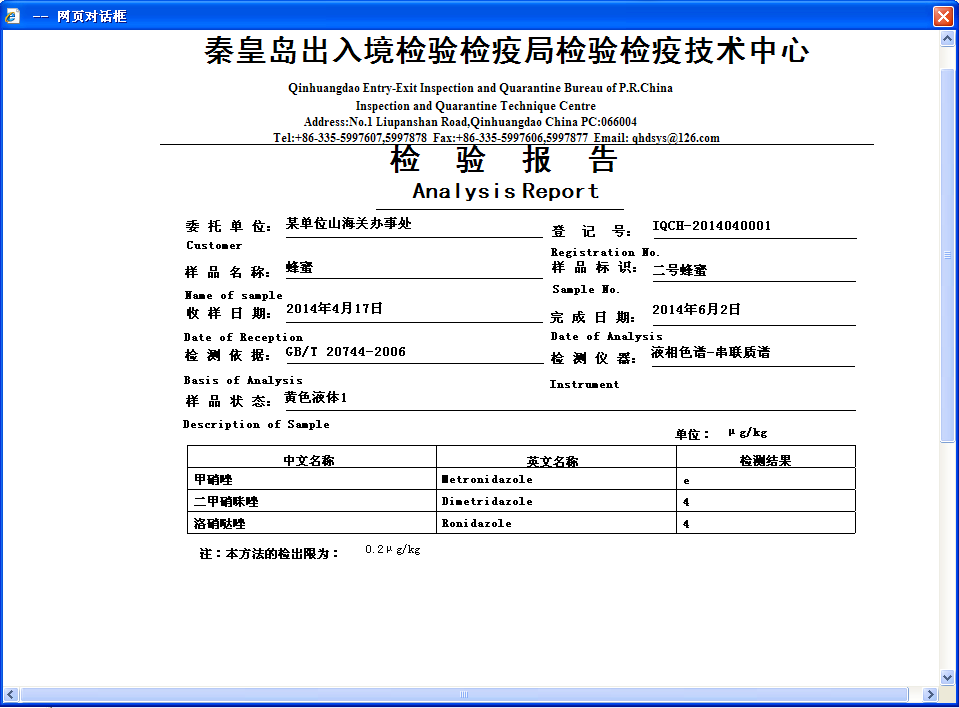Click the horizontal scrollbar left arrow
959x708 pixels.
(x=11, y=694)
